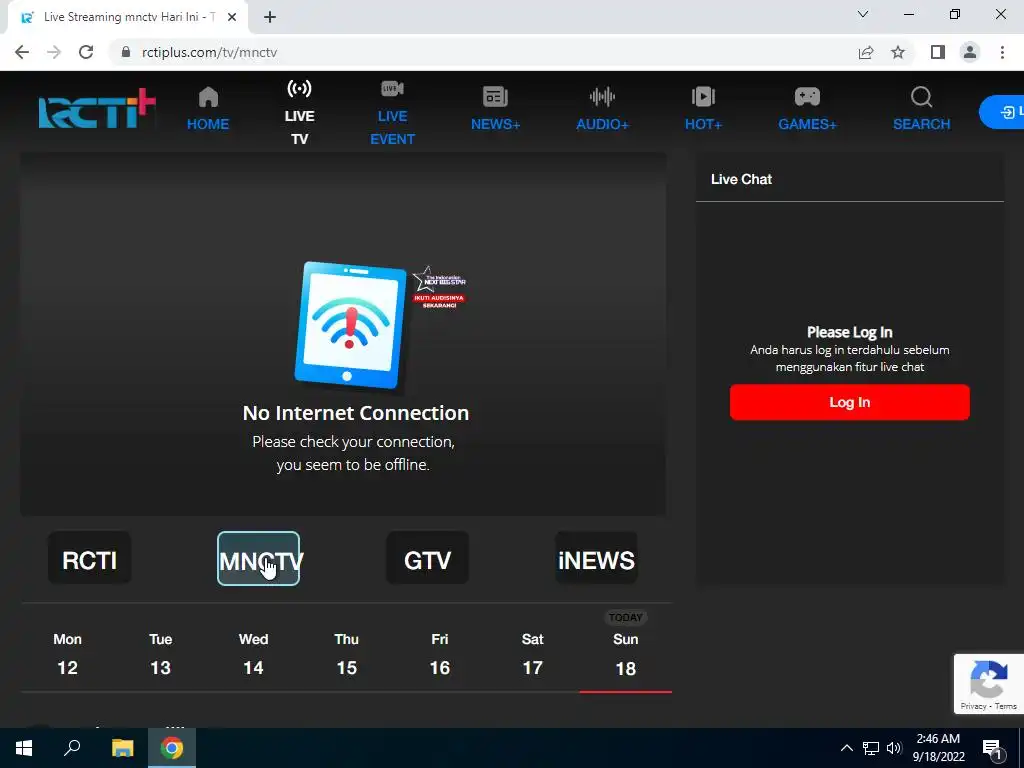The image size is (1024, 768).
Task: Open reCAPTCHA Privacy link
Action: [x=973, y=706]
